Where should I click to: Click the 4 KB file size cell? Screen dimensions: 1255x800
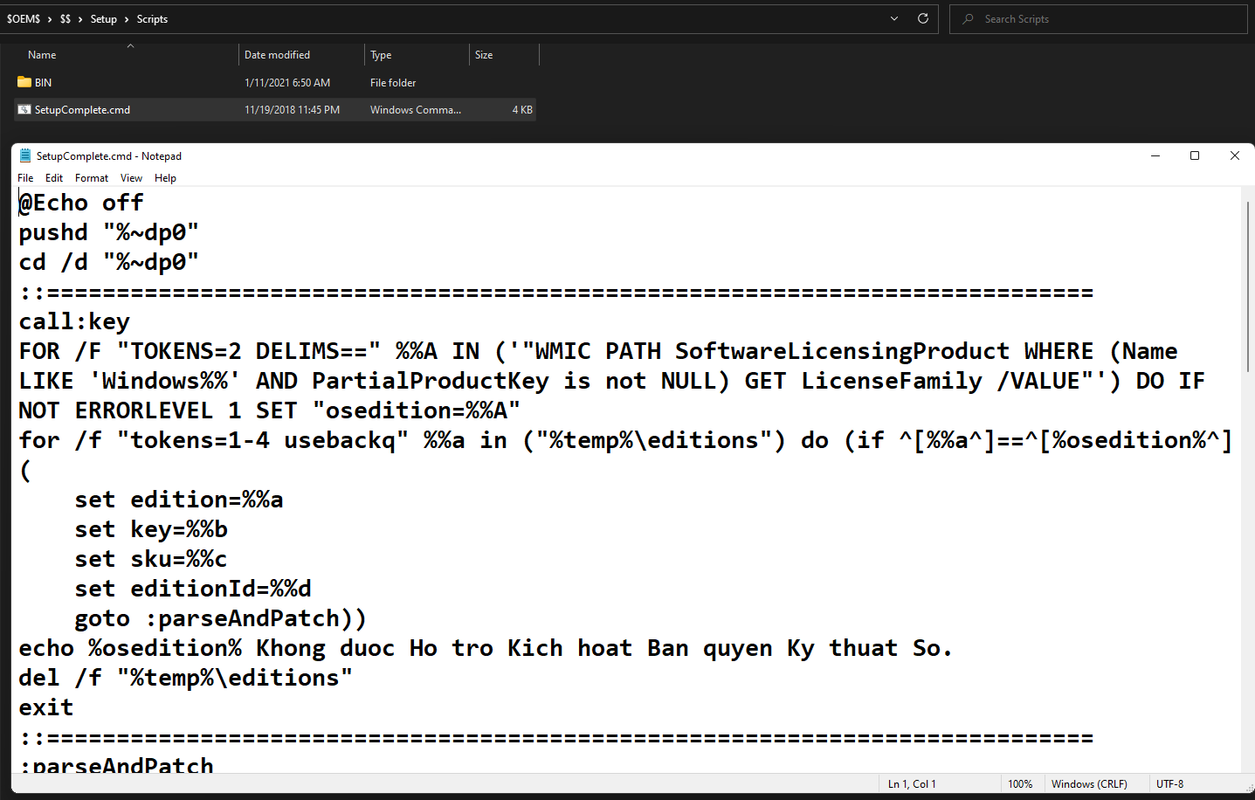point(522,110)
